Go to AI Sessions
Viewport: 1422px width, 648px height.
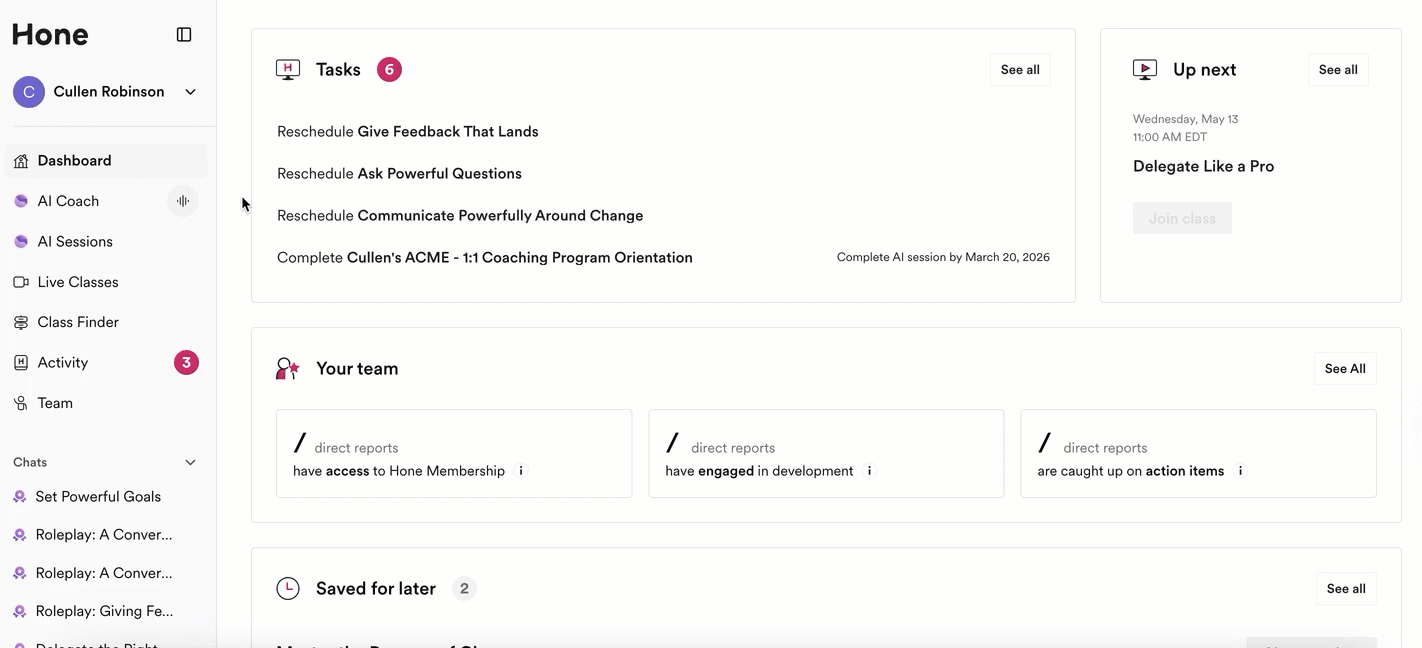click(x=75, y=242)
